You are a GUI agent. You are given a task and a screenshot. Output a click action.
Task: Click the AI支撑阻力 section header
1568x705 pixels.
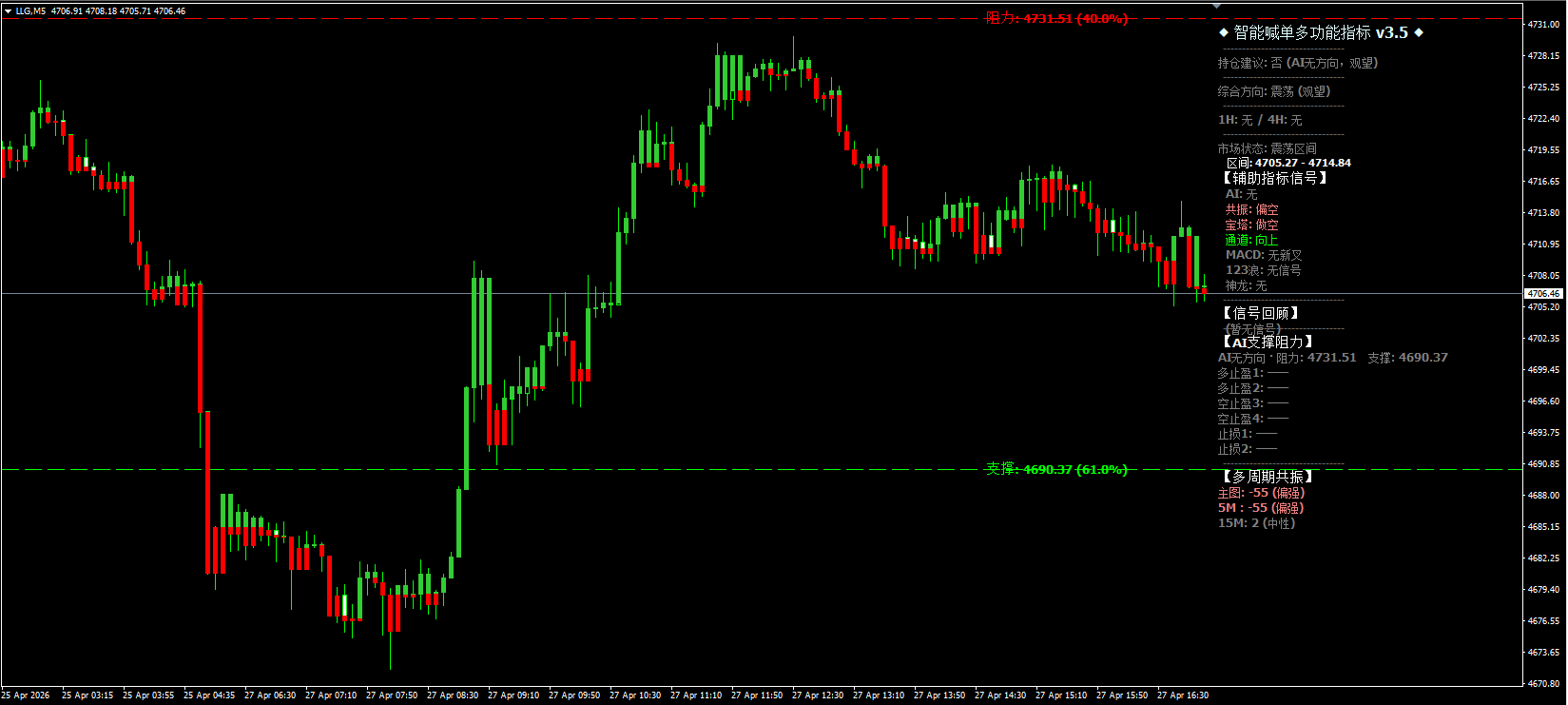[x=1268, y=342]
